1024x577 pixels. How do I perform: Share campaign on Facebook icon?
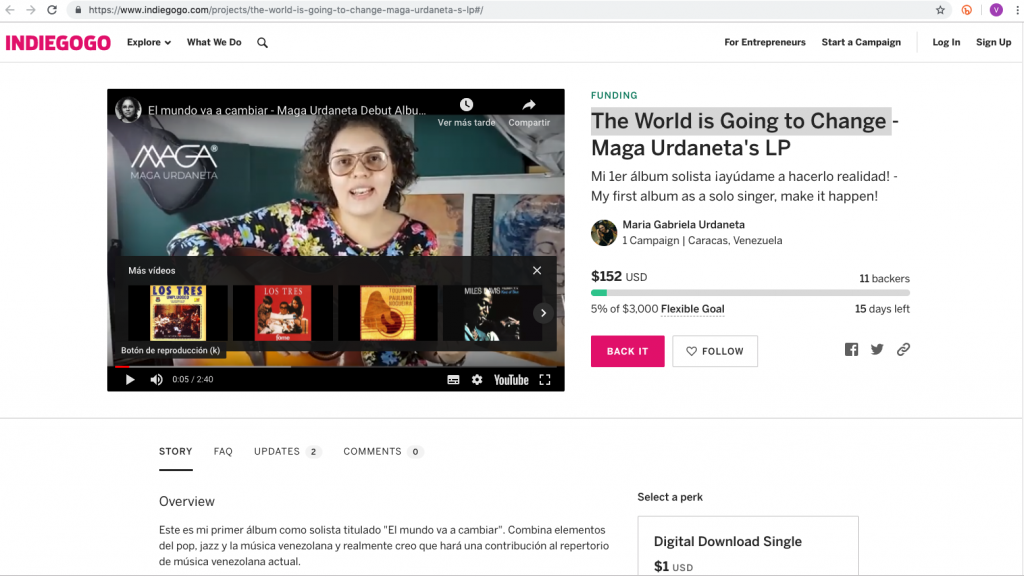point(851,350)
